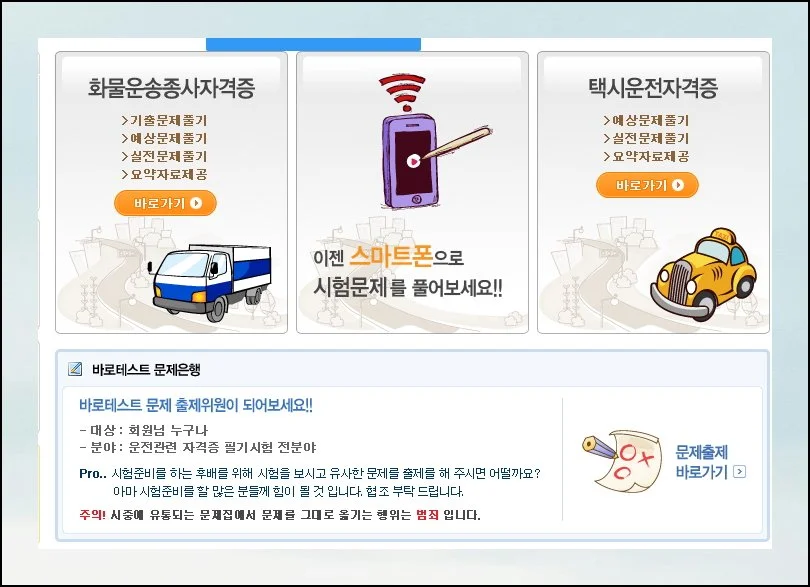810x587 pixels.
Task: Click the blue bar at page top
Action: [x=314, y=44]
